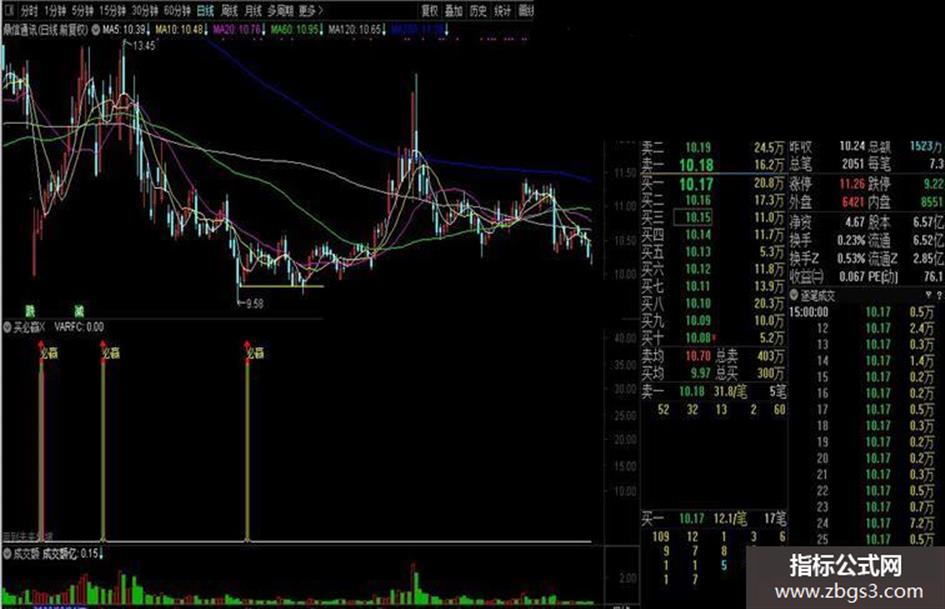
Task: Click the 内盘 value 8551
Action: [x=931, y=201]
